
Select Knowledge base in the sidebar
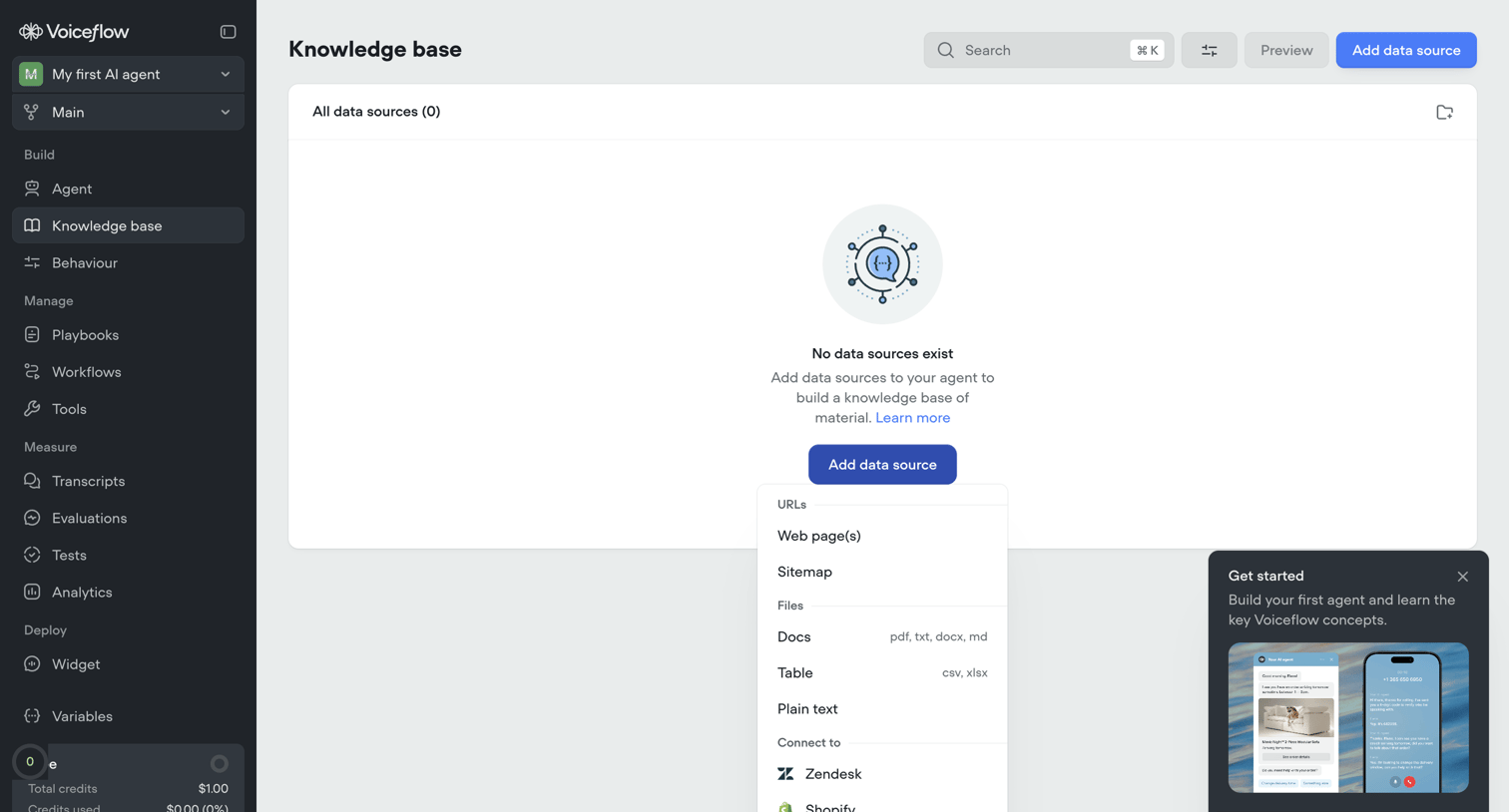tap(128, 225)
